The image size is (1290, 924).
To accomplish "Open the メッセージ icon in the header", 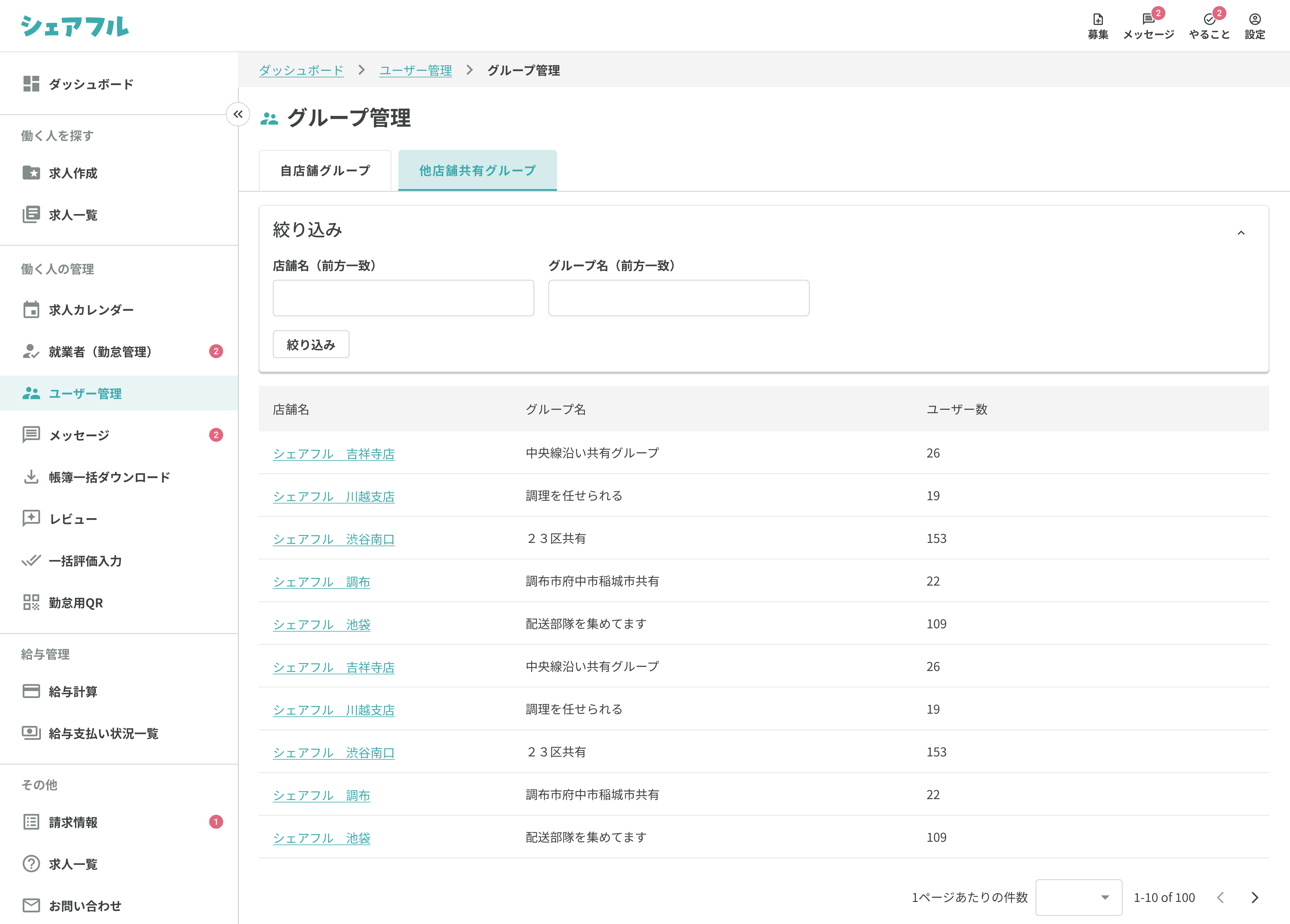I will (1149, 26).
